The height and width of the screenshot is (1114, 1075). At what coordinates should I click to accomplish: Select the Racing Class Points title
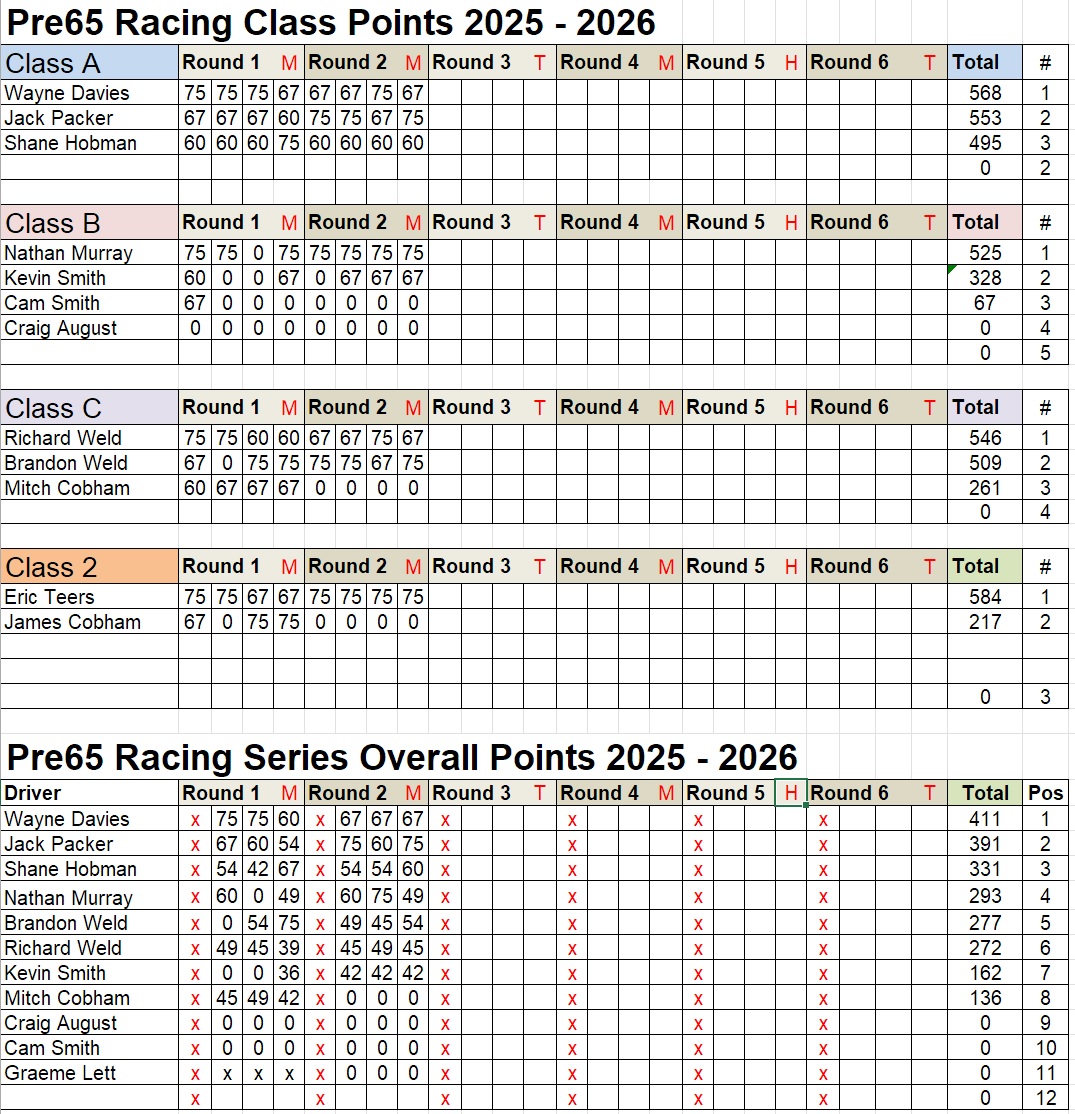pos(330,21)
